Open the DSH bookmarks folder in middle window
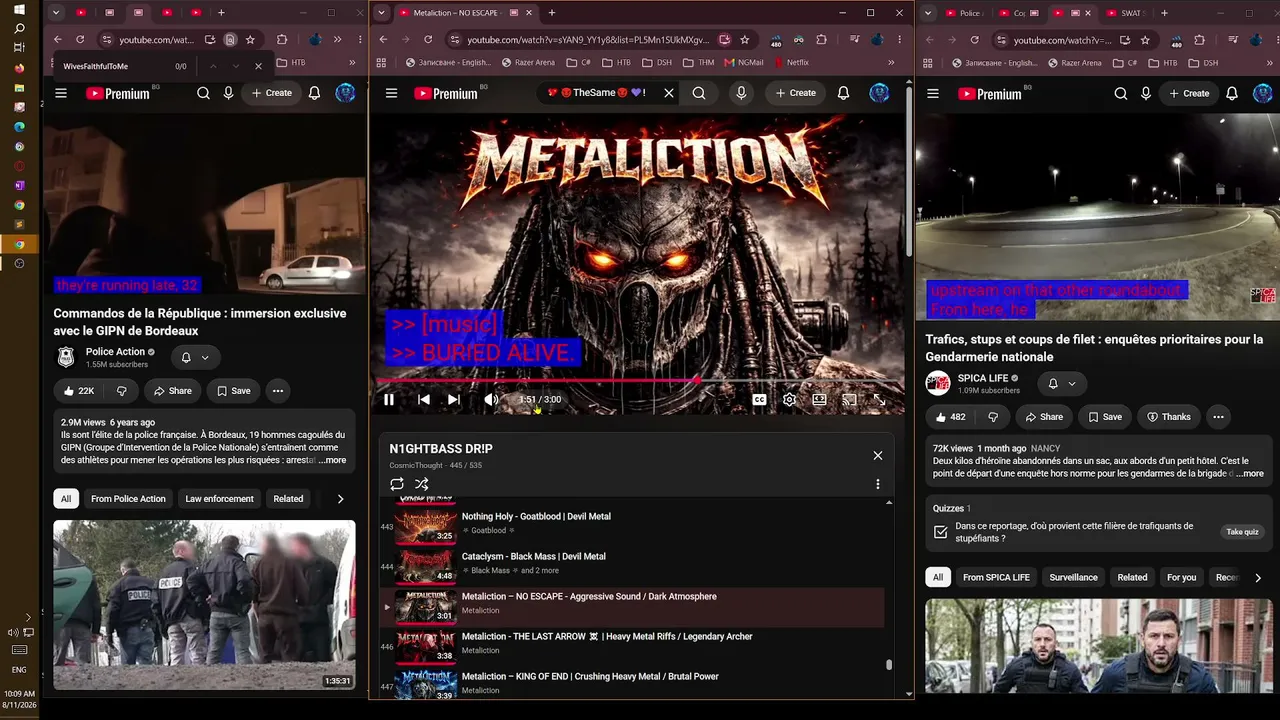1280x720 pixels. tap(656, 62)
